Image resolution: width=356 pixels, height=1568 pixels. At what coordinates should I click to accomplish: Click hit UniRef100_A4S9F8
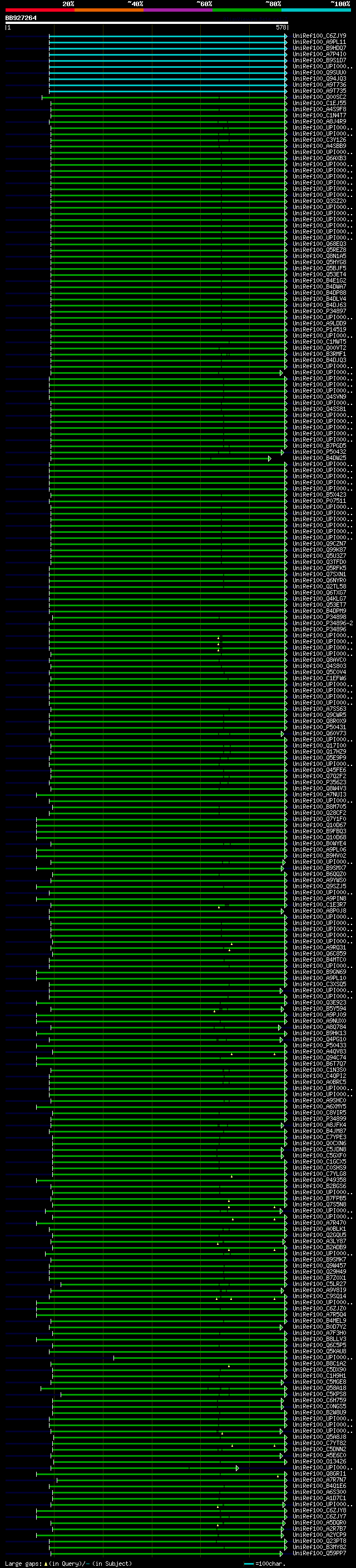[x=319, y=110]
